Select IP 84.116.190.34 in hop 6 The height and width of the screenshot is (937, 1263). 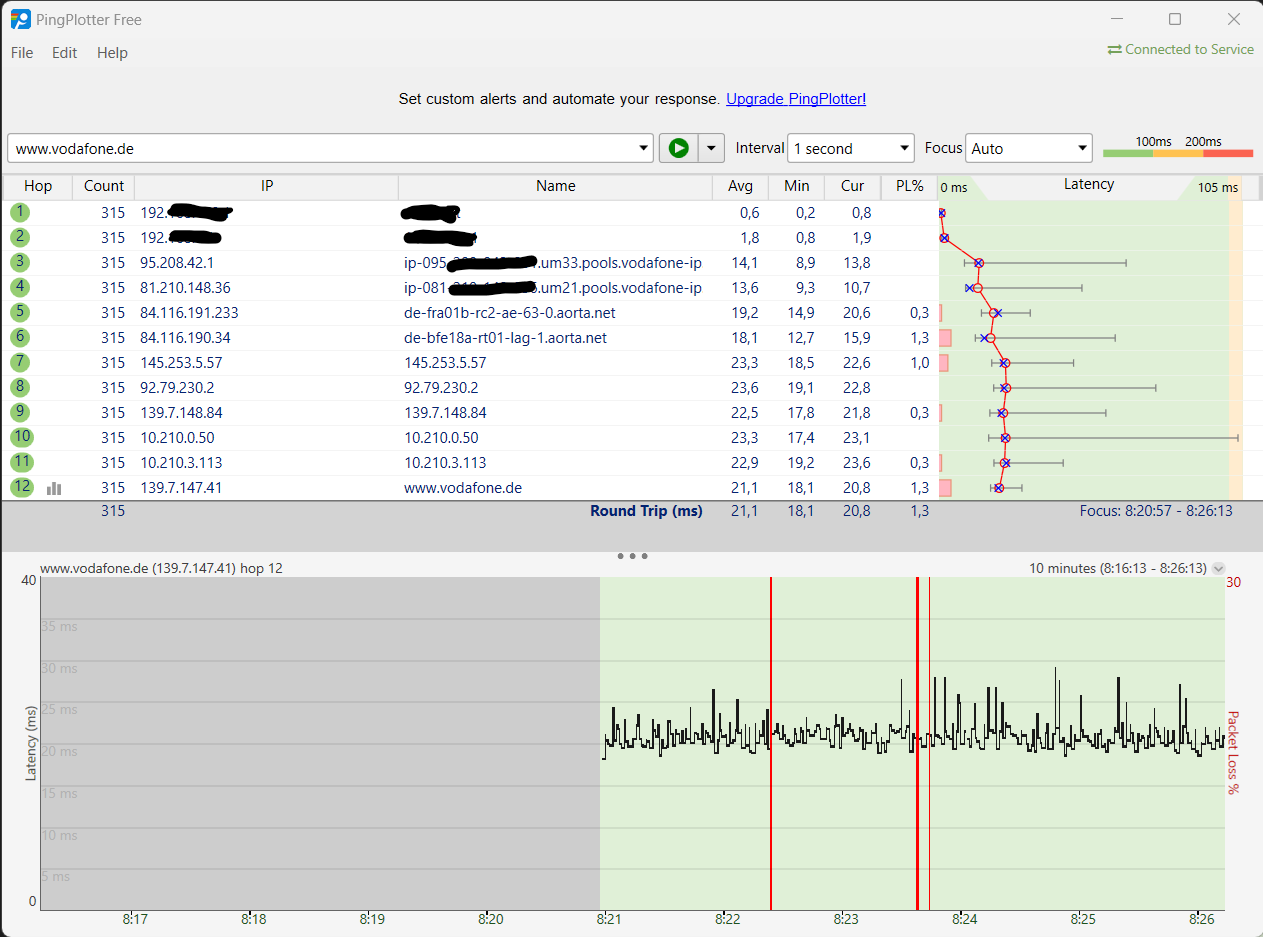click(185, 338)
